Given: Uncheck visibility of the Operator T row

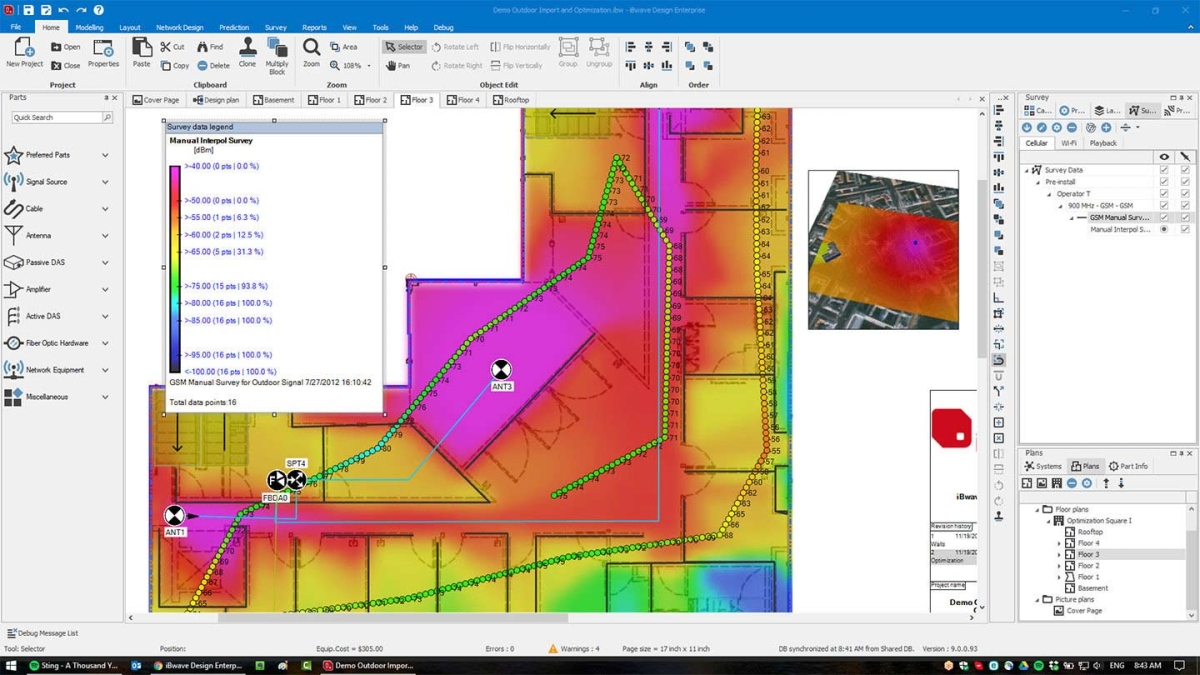Looking at the screenshot, I should click(1164, 194).
